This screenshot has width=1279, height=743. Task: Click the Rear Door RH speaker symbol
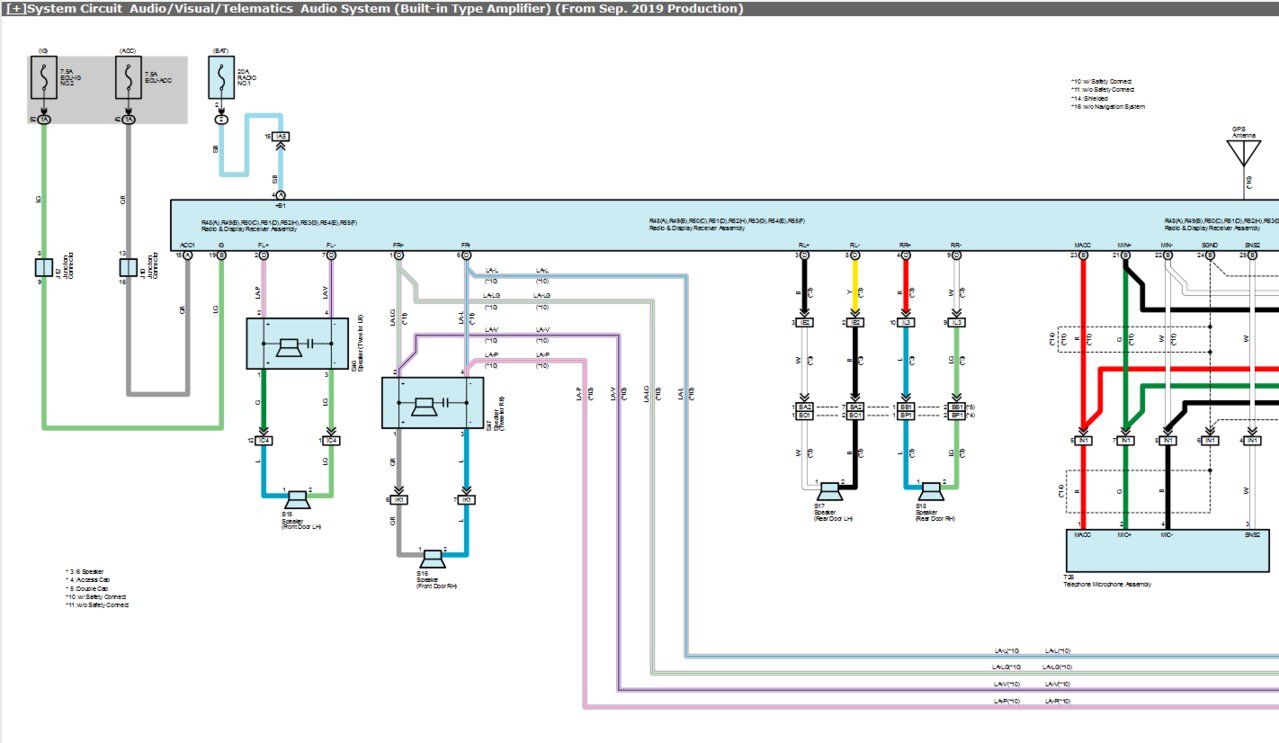click(x=931, y=490)
